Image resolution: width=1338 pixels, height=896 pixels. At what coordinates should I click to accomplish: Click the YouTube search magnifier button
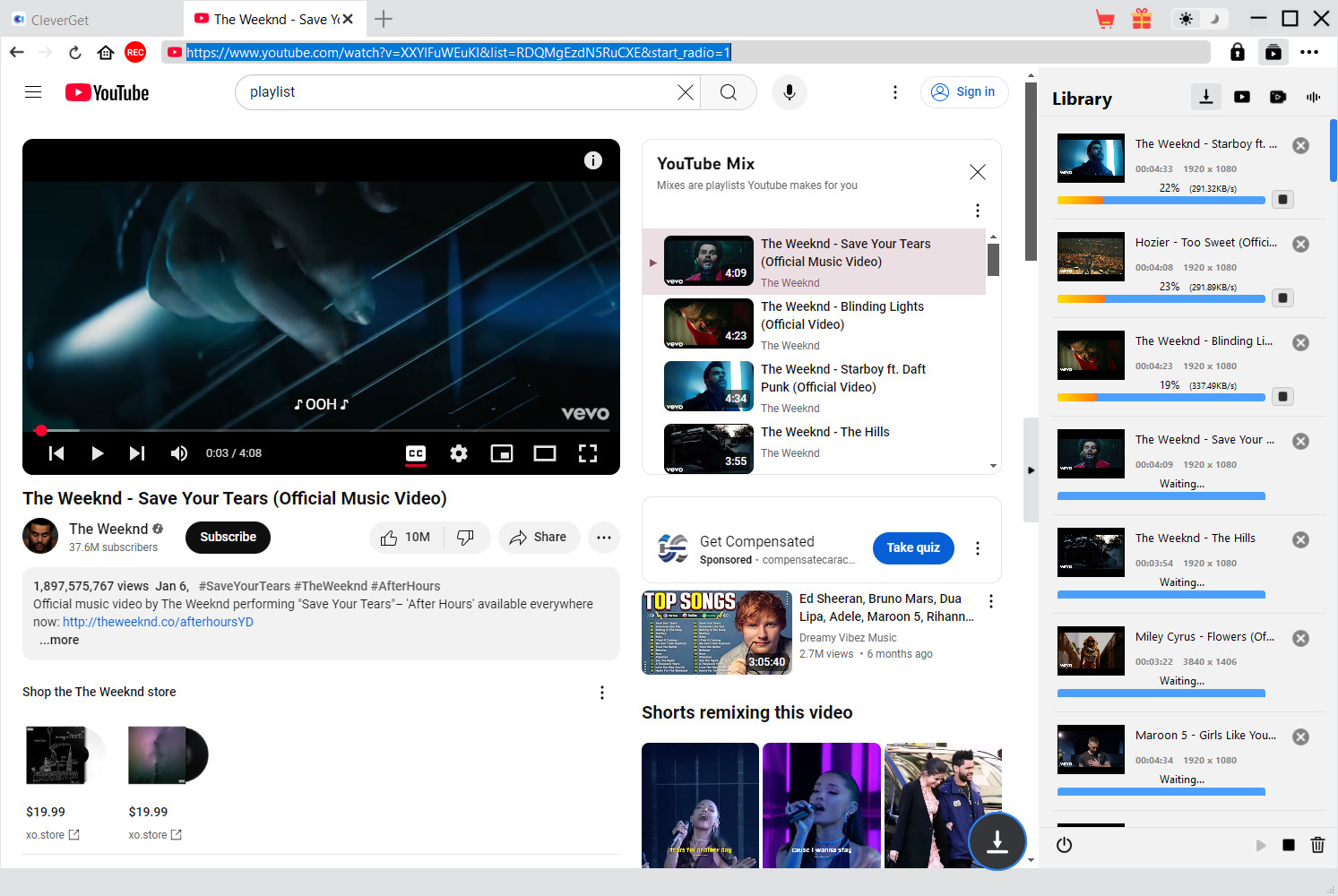click(x=729, y=92)
